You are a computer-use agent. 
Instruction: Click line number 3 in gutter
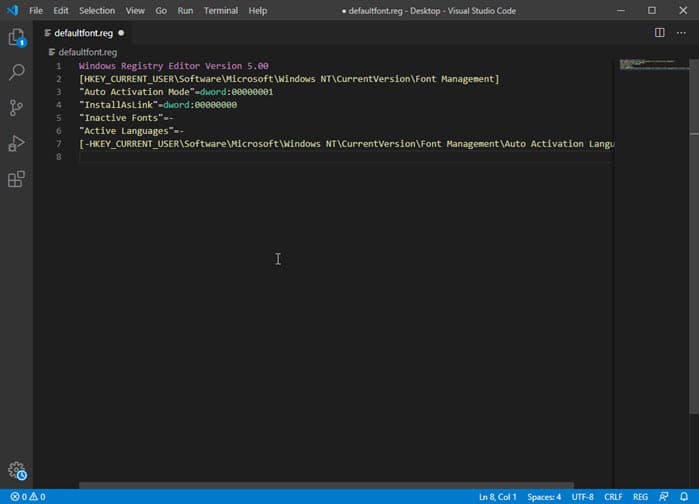pos(59,92)
